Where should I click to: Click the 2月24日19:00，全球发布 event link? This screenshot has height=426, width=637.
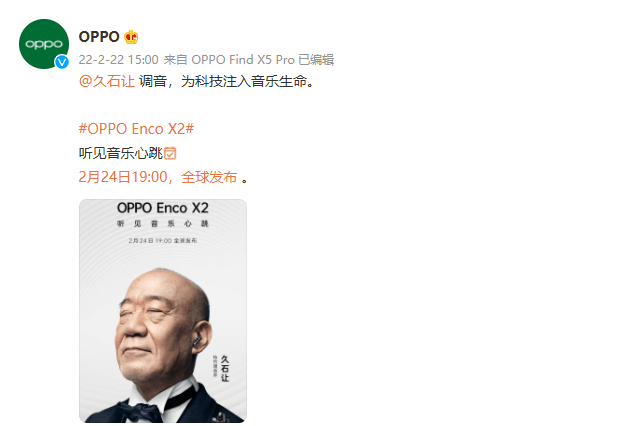pos(158,177)
